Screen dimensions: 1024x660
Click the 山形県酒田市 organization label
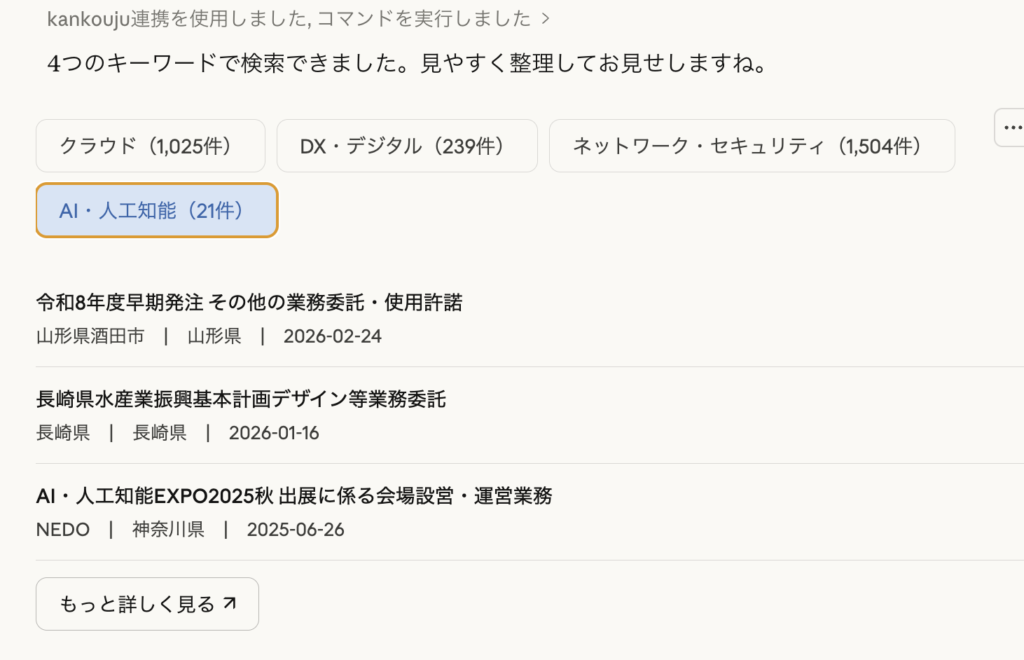[90, 336]
